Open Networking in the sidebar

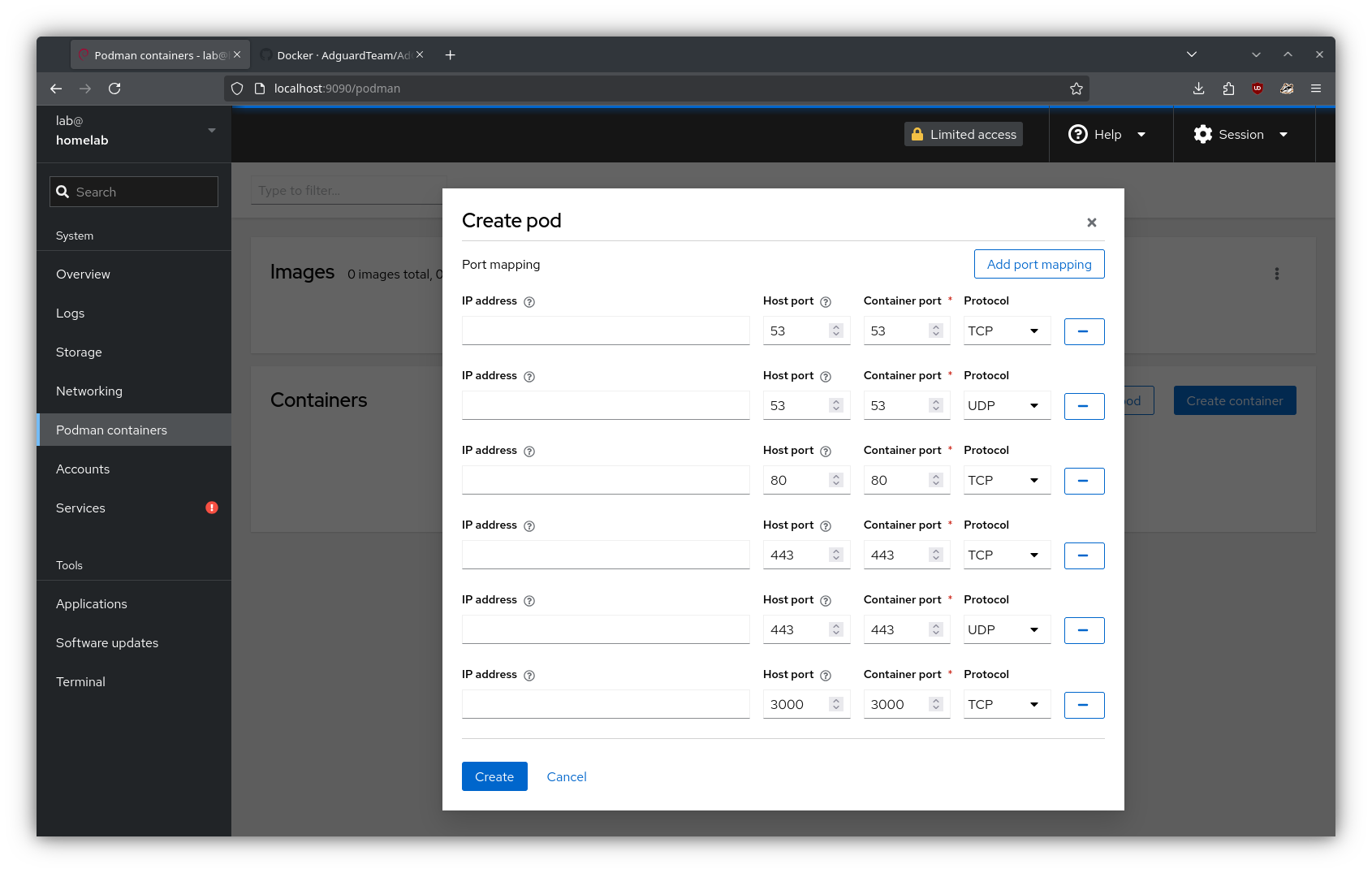tap(89, 391)
